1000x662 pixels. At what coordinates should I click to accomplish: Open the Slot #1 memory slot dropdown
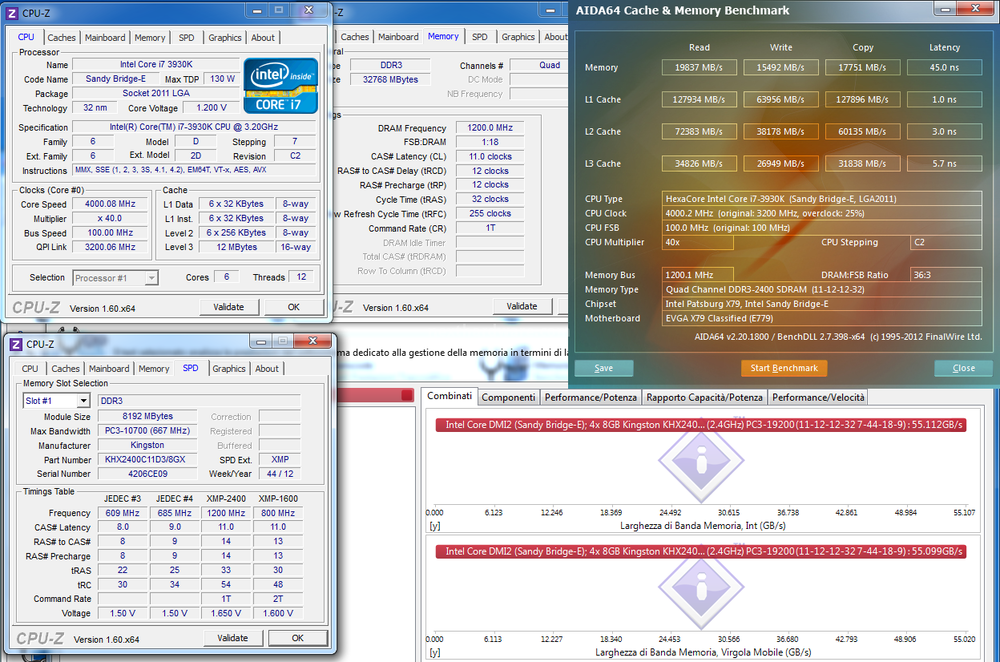coord(56,401)
